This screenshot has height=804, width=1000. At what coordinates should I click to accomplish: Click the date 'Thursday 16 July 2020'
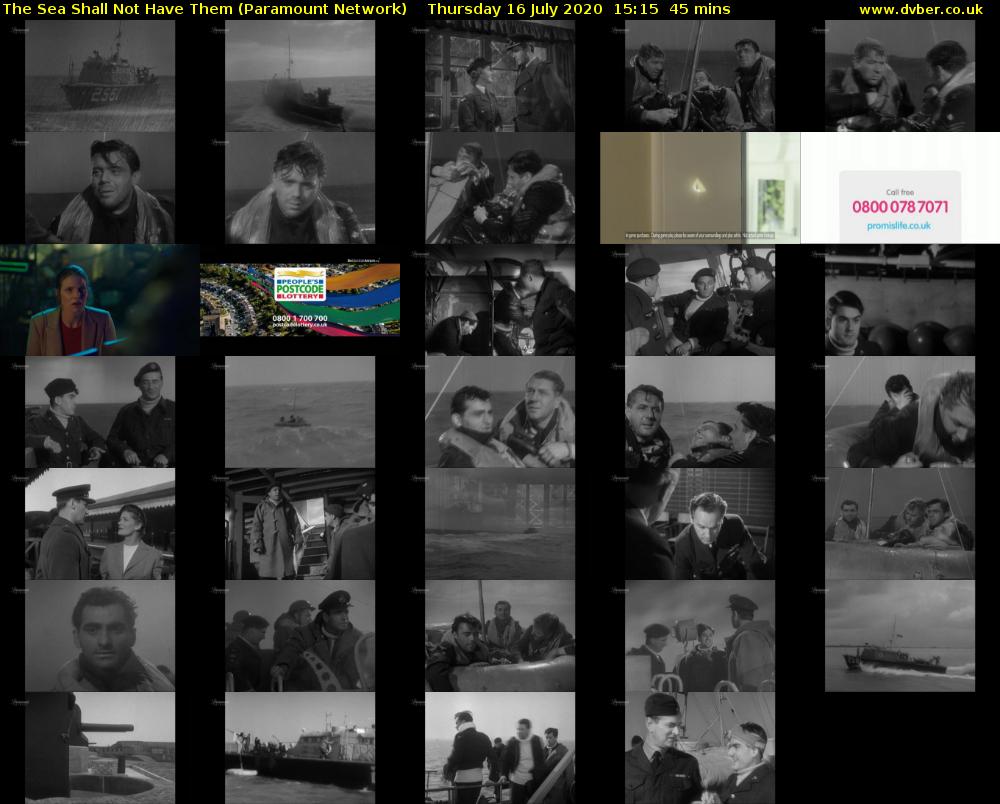click(515, 9)
